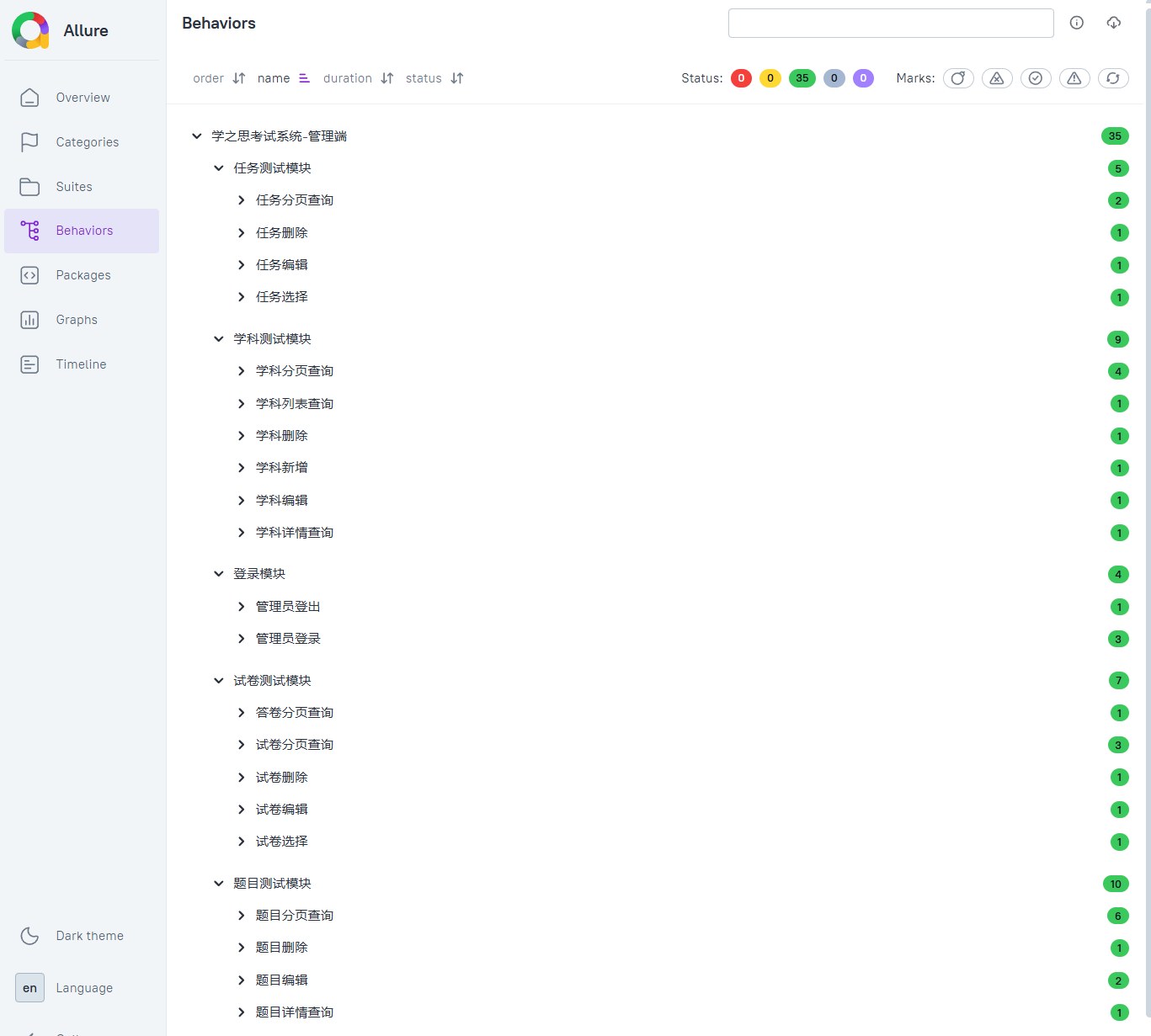Toggle the checkmark circle mark filter
Image resolution: width=1151 pixels, height=1036 pixels.
1036,78
